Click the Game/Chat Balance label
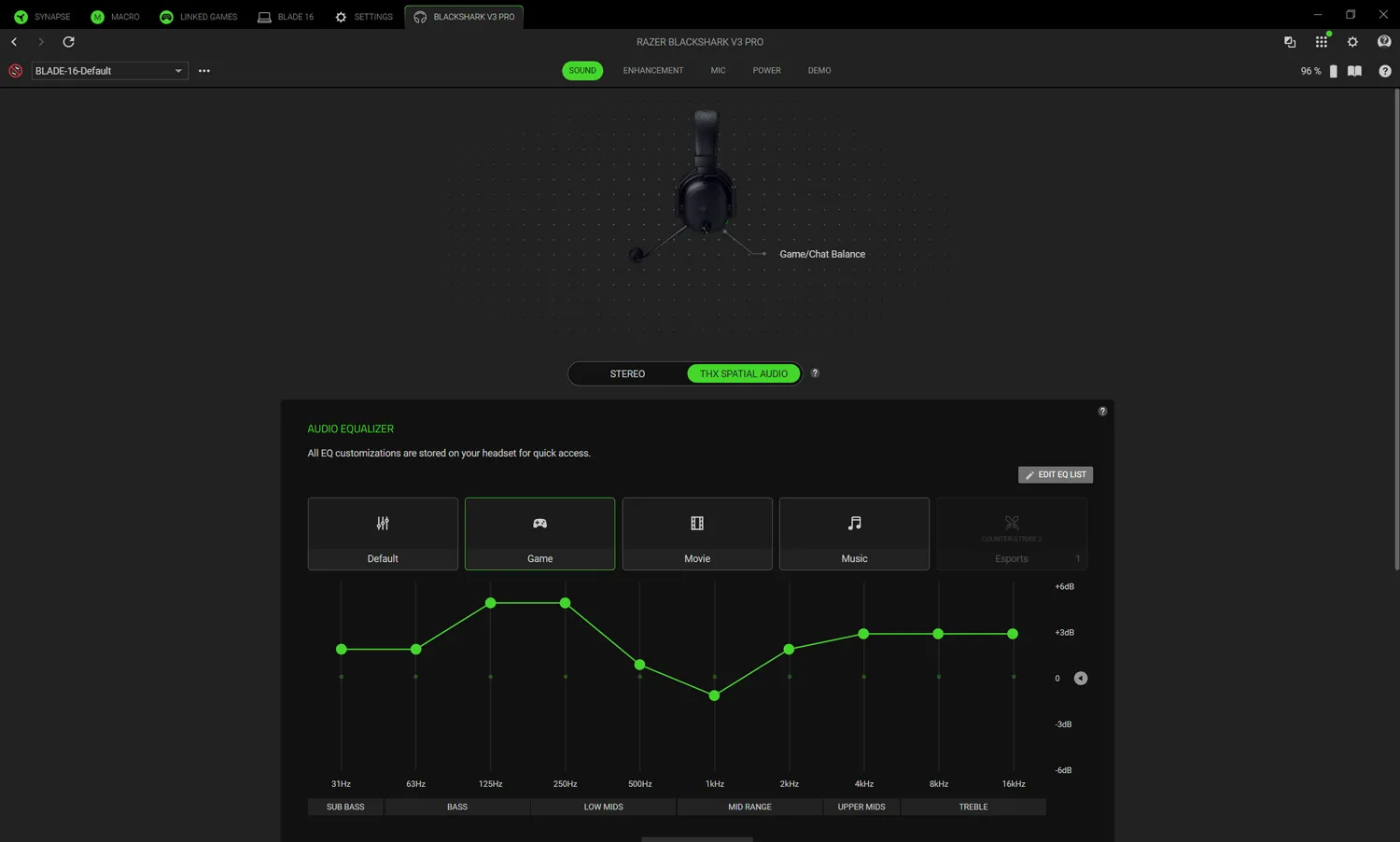The image size is (1400, 842). 821,254
